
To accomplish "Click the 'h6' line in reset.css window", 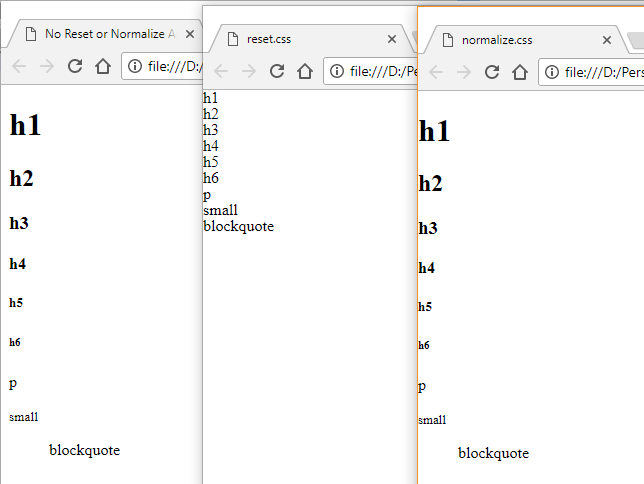I will (211, 178).
